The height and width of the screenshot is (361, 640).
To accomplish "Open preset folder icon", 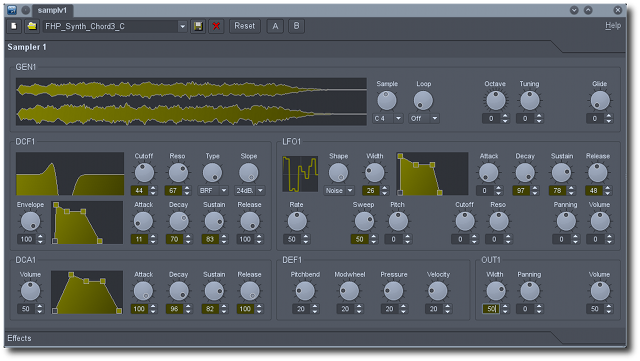I will (x=32, y=26).
